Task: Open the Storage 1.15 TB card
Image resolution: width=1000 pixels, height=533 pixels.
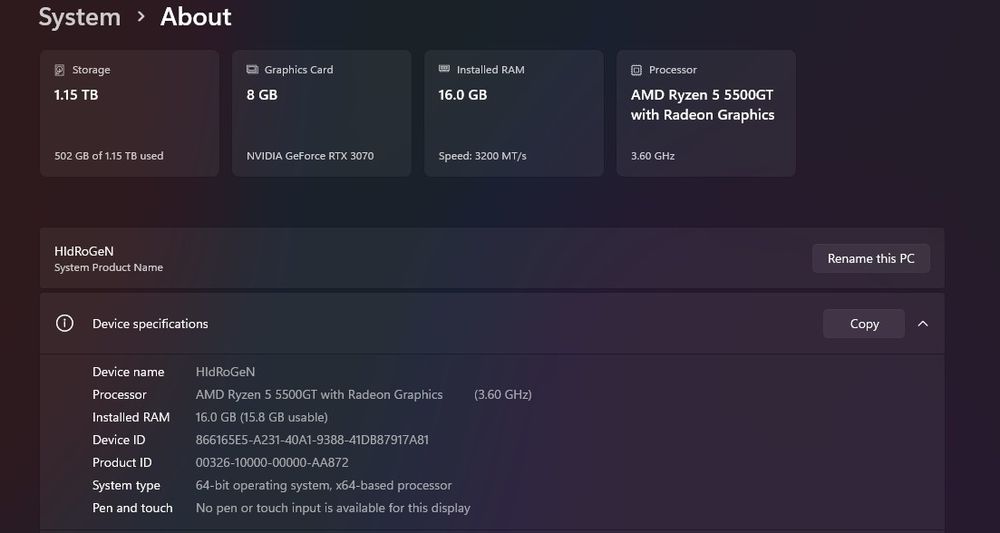Action: pyautogui.click(x=129, y=113)
